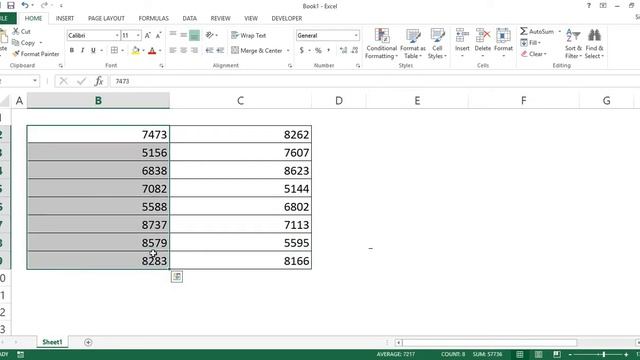Increase font size with the large A icon

point(148,36)
